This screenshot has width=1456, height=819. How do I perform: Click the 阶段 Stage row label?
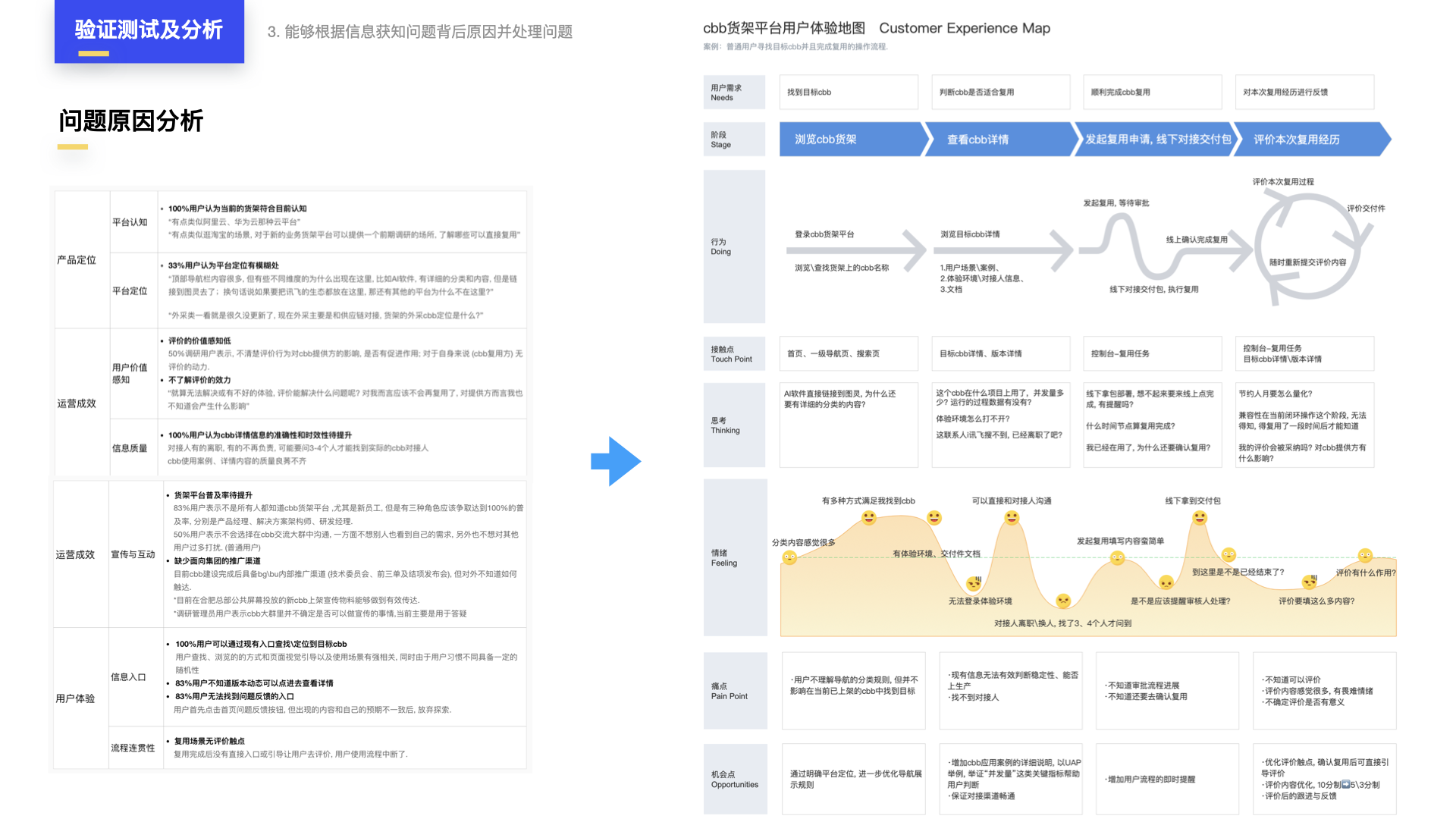pos(734,140)
